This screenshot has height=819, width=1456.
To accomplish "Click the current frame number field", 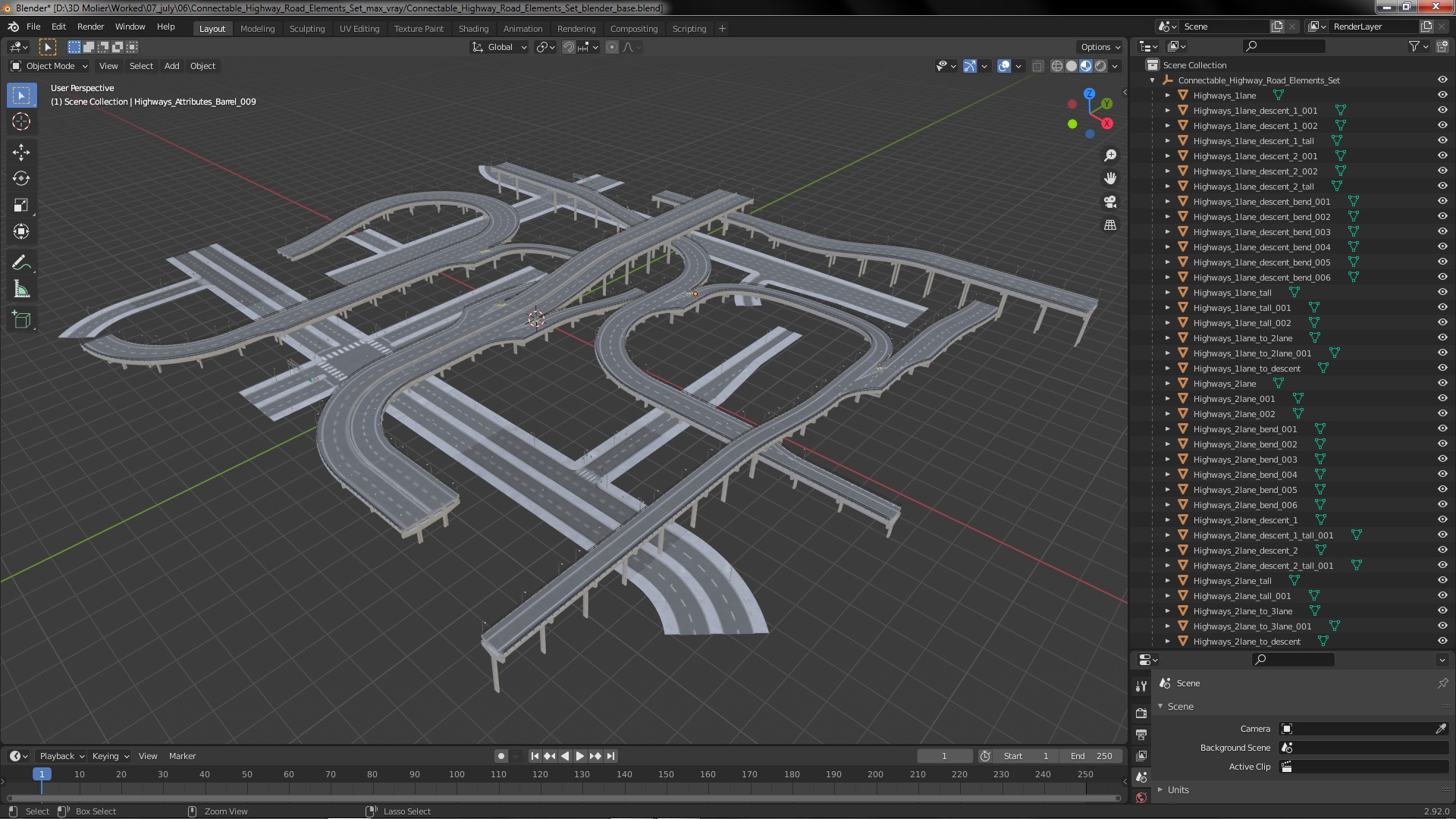I will coord(944,756).
